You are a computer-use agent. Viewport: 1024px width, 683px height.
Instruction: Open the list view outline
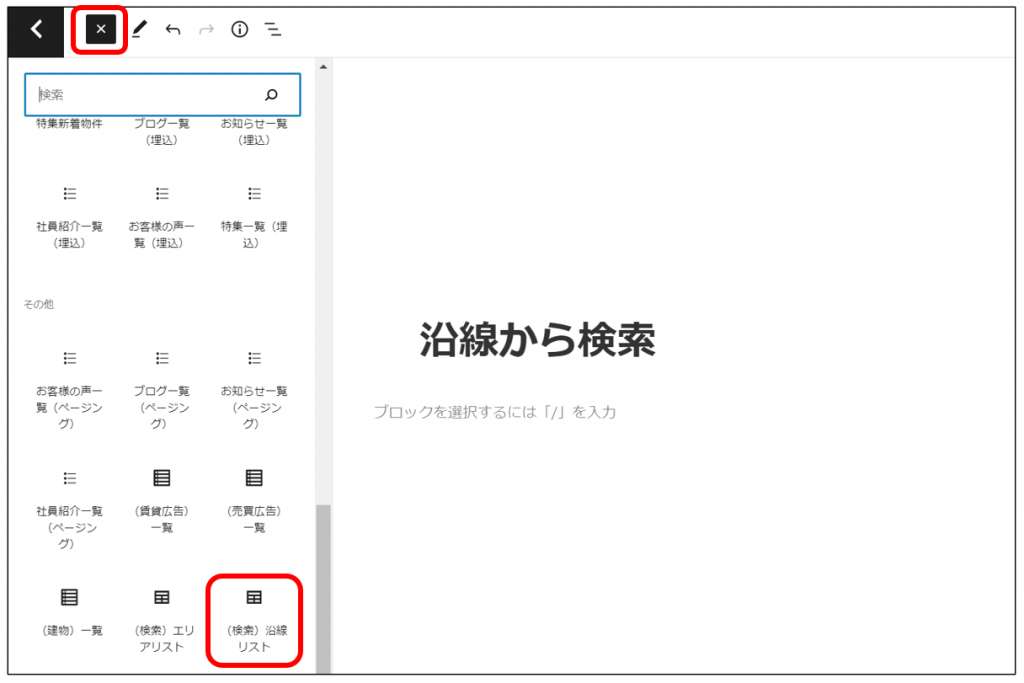272,30
